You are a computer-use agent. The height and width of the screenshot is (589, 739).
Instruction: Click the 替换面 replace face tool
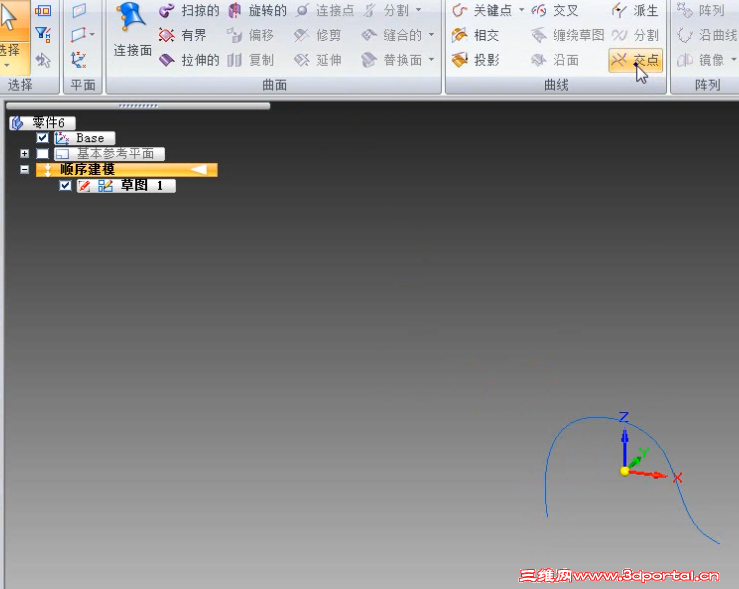click(x=392, y=60)
